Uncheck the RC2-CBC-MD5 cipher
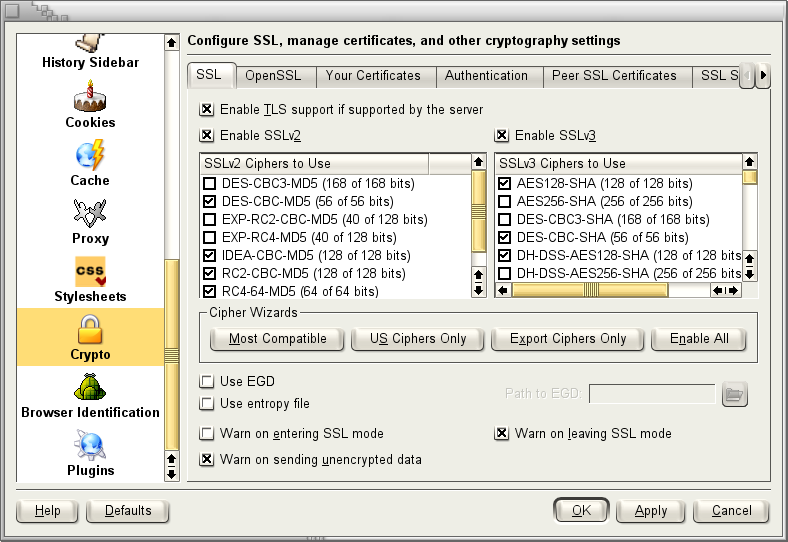 click(x=209, y=274)
